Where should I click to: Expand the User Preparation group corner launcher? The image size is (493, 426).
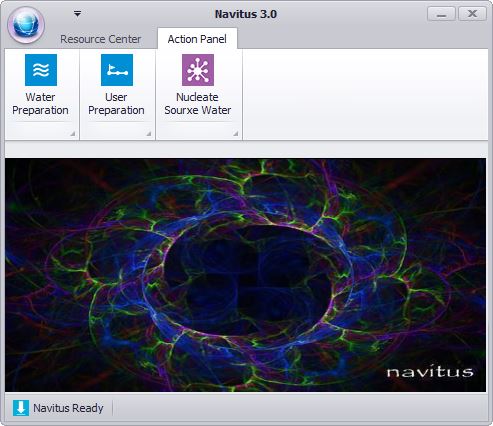[149, 134]
